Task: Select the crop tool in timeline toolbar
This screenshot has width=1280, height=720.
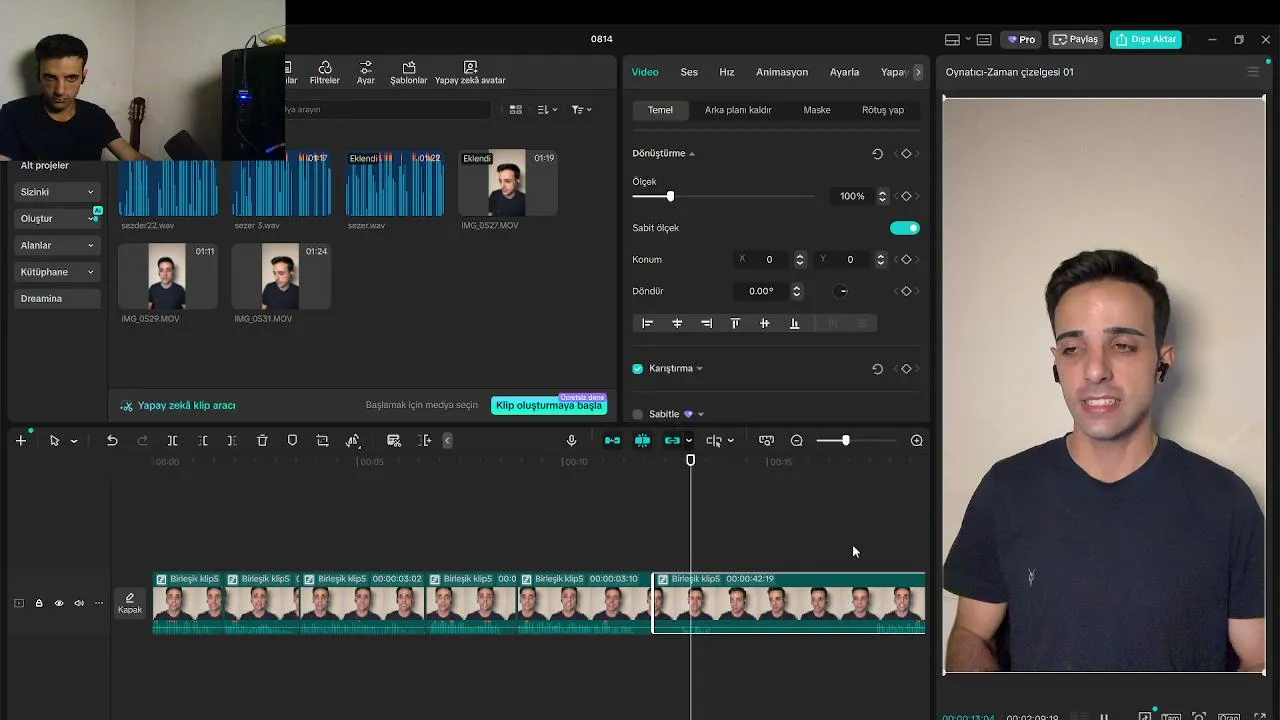Action: pyautogui.click(x=322, y=441)
